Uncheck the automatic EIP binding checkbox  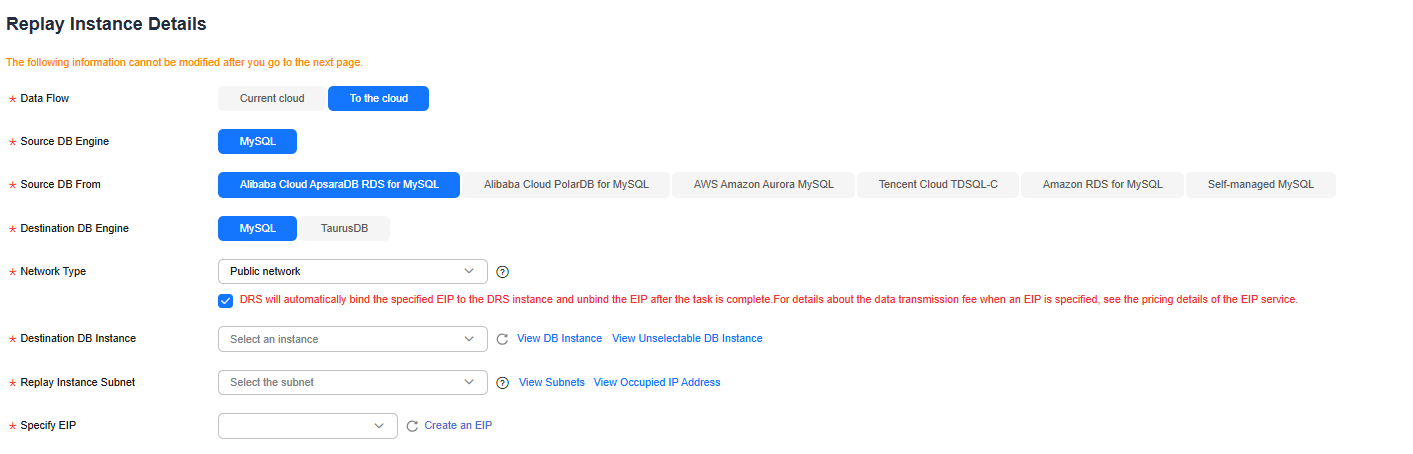click(x=226, y=300)
